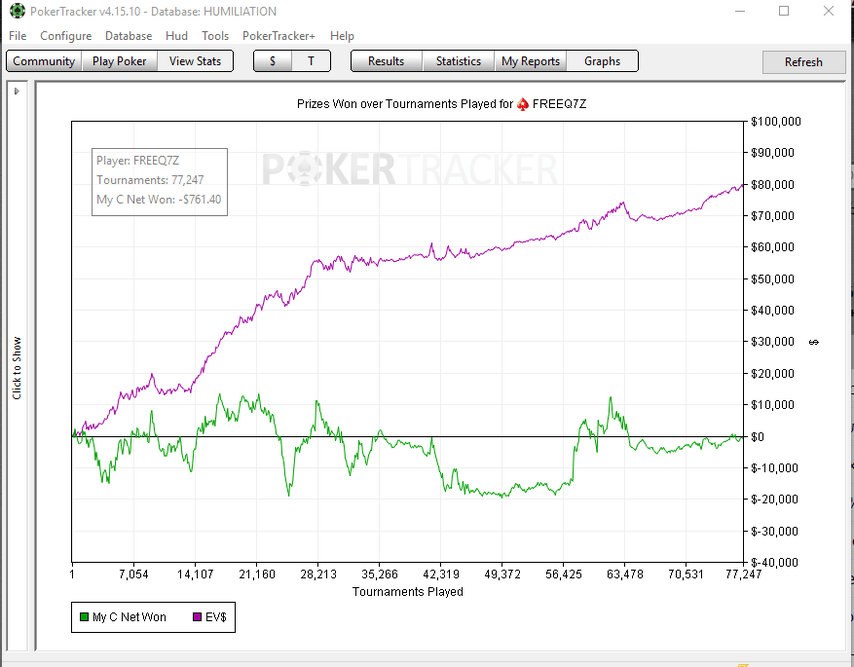
Task: Select the View Stats section
Action: tap(195, 61)
